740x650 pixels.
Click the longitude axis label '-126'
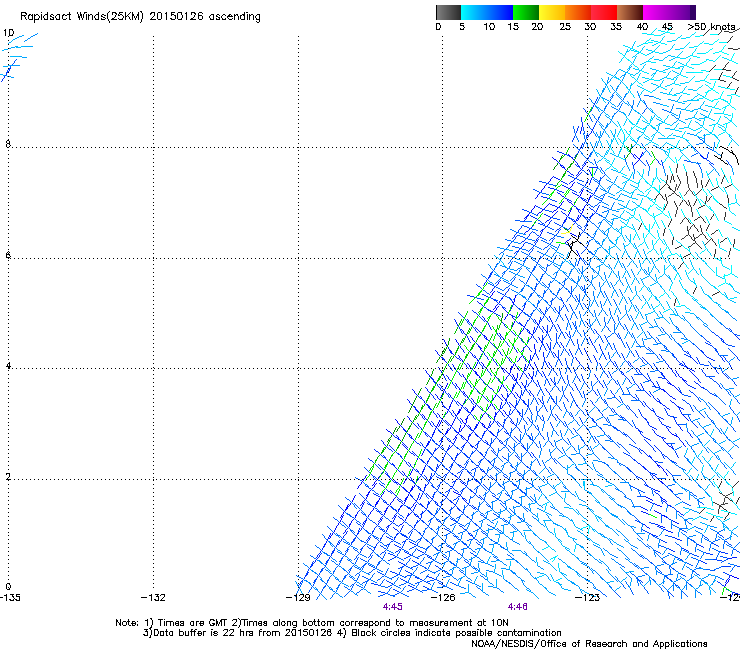443,598
